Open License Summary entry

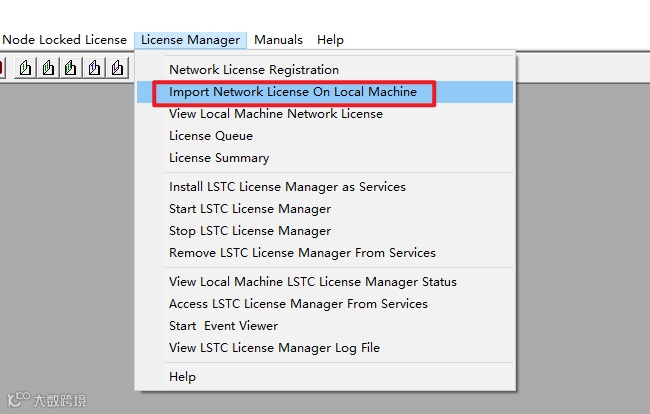coord(218,158)
